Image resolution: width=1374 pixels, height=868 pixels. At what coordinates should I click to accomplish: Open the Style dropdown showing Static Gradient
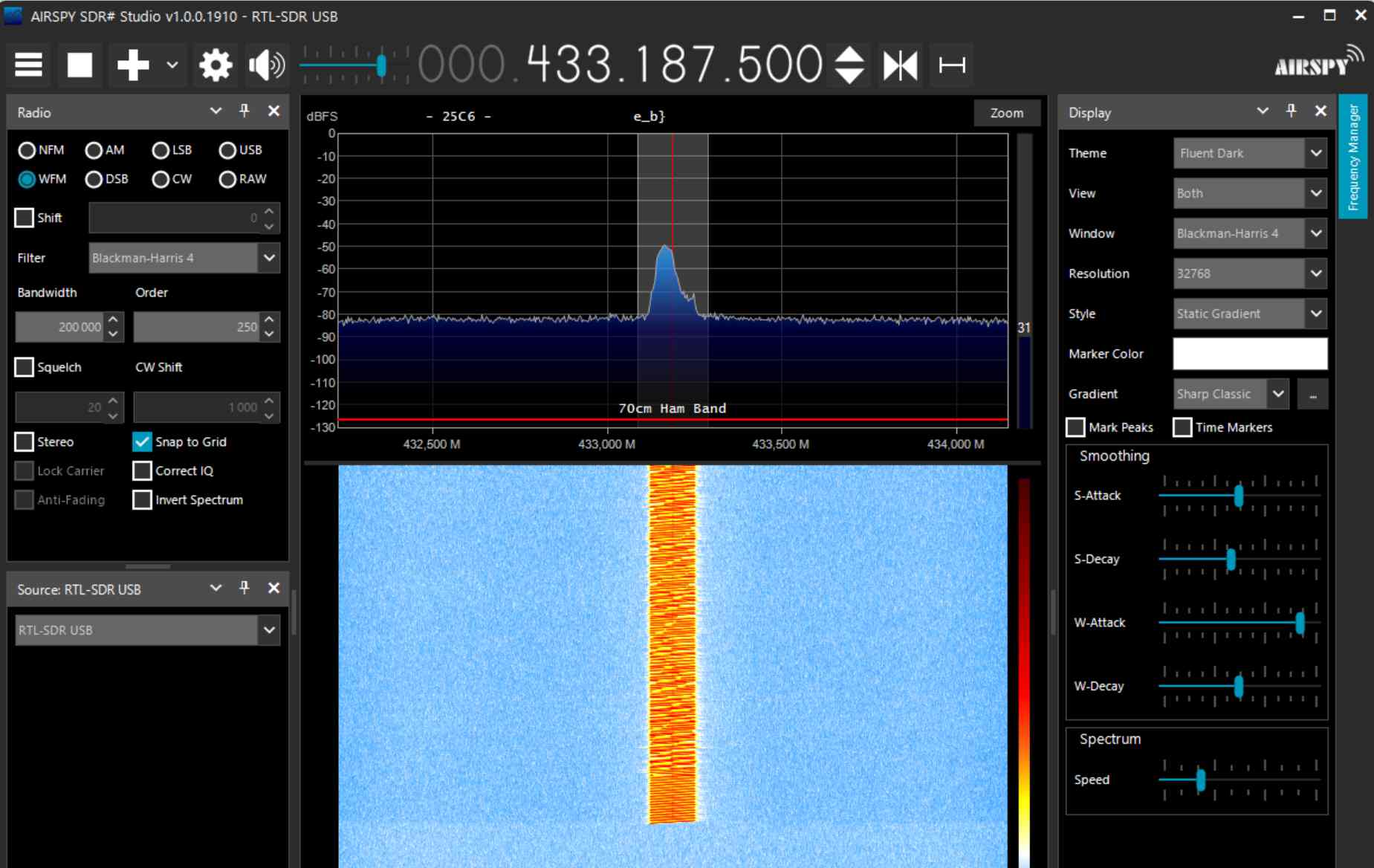(x=1250, y=314)
